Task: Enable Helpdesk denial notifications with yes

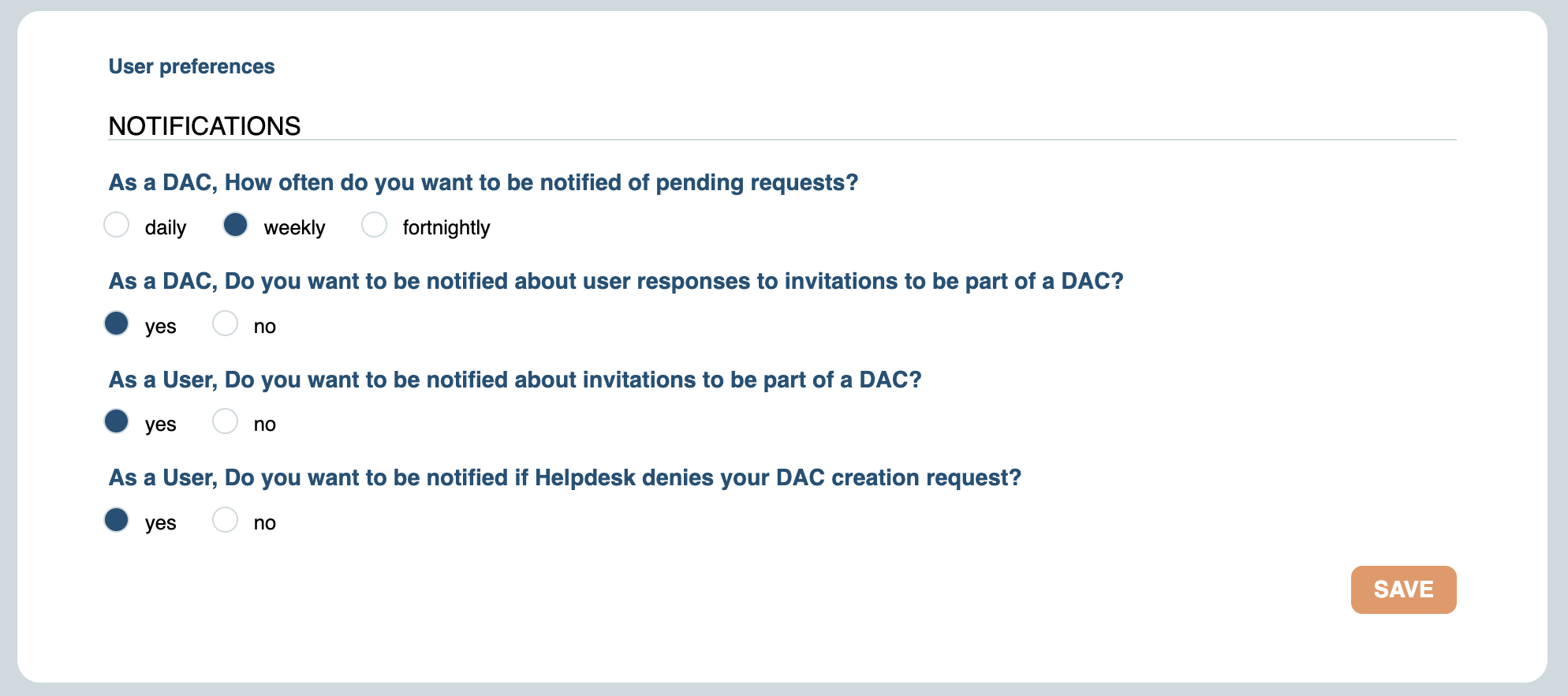Action: tap(117, 520)
